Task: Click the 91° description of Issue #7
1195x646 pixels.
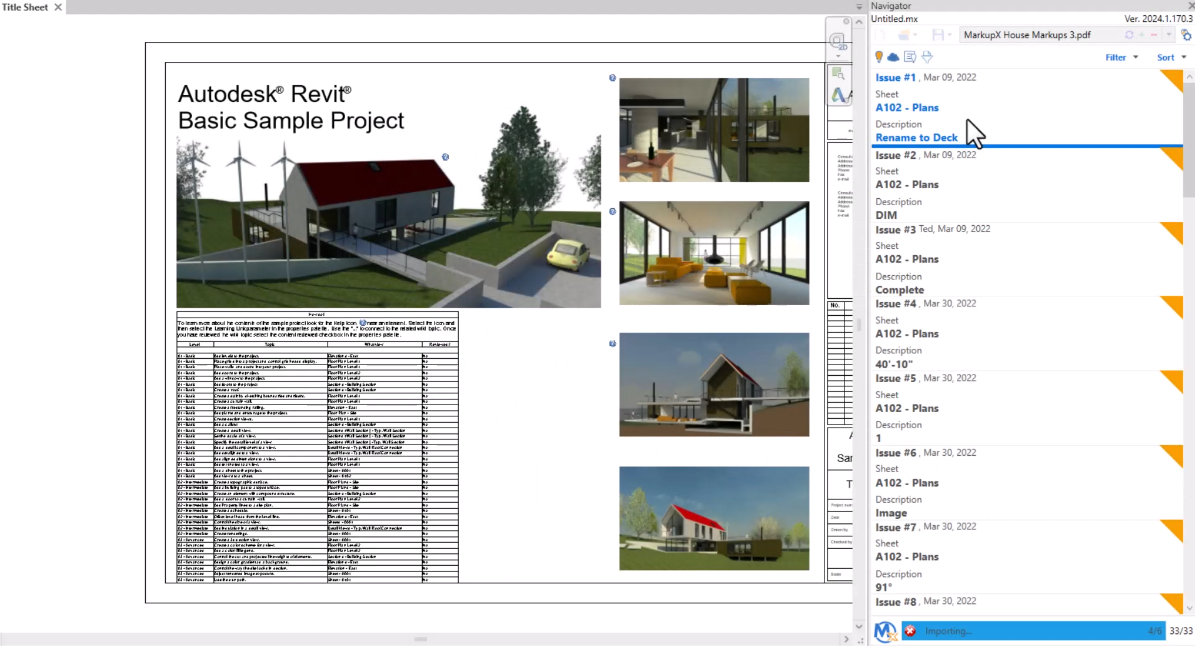Action: (x=883, y=587)
